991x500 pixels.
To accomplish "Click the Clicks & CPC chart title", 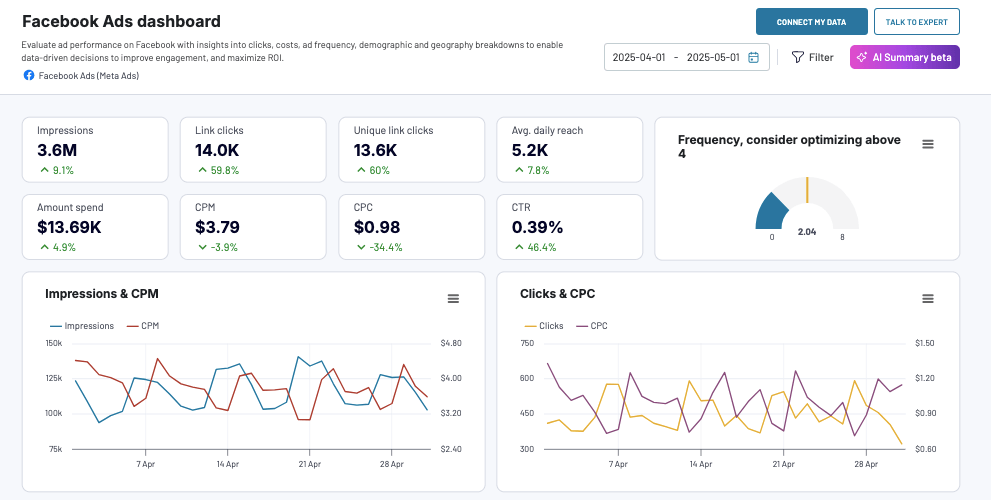I will coord(557,294).
